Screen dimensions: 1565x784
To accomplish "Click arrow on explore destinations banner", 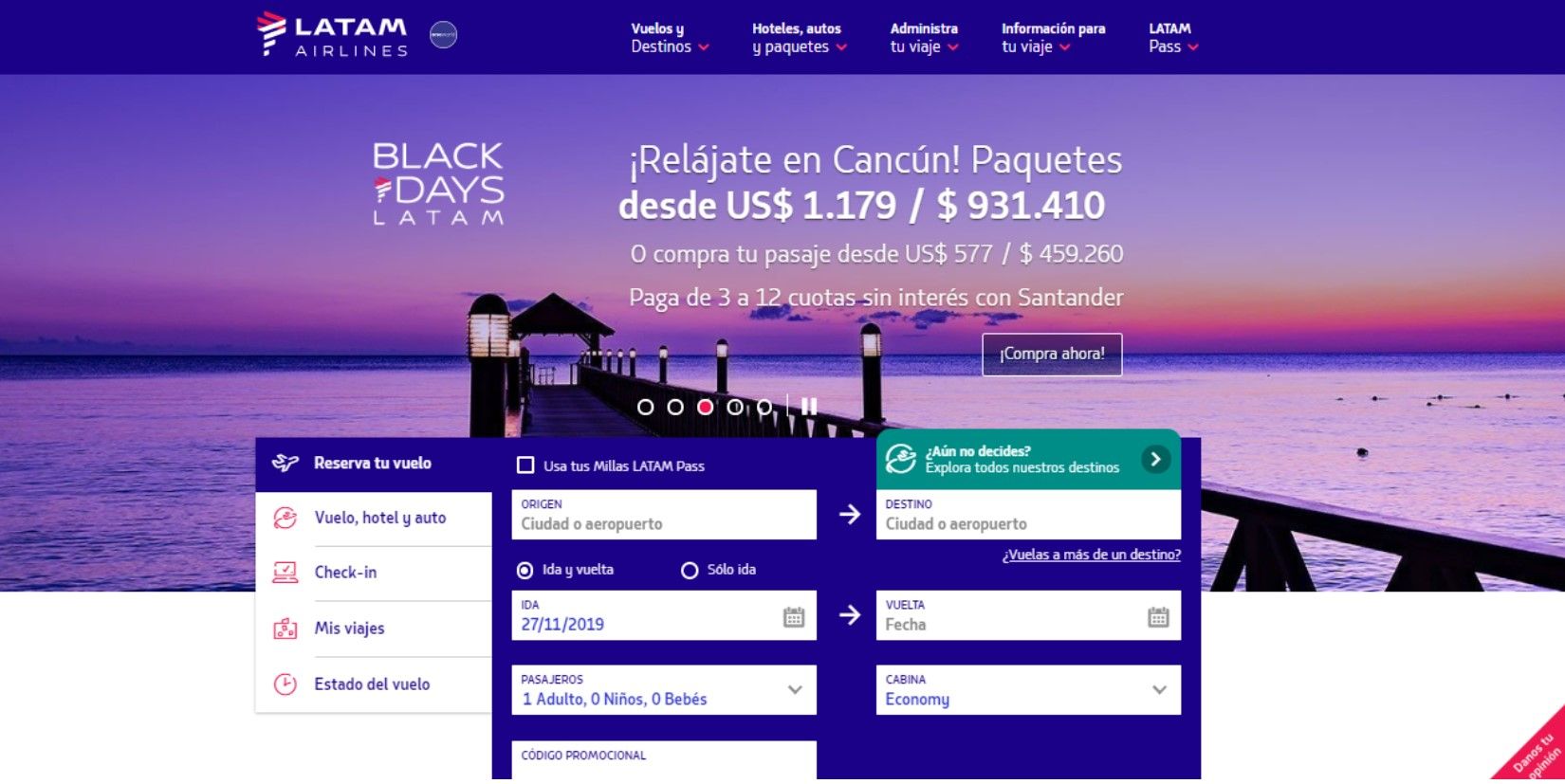I will [1155, 460].
